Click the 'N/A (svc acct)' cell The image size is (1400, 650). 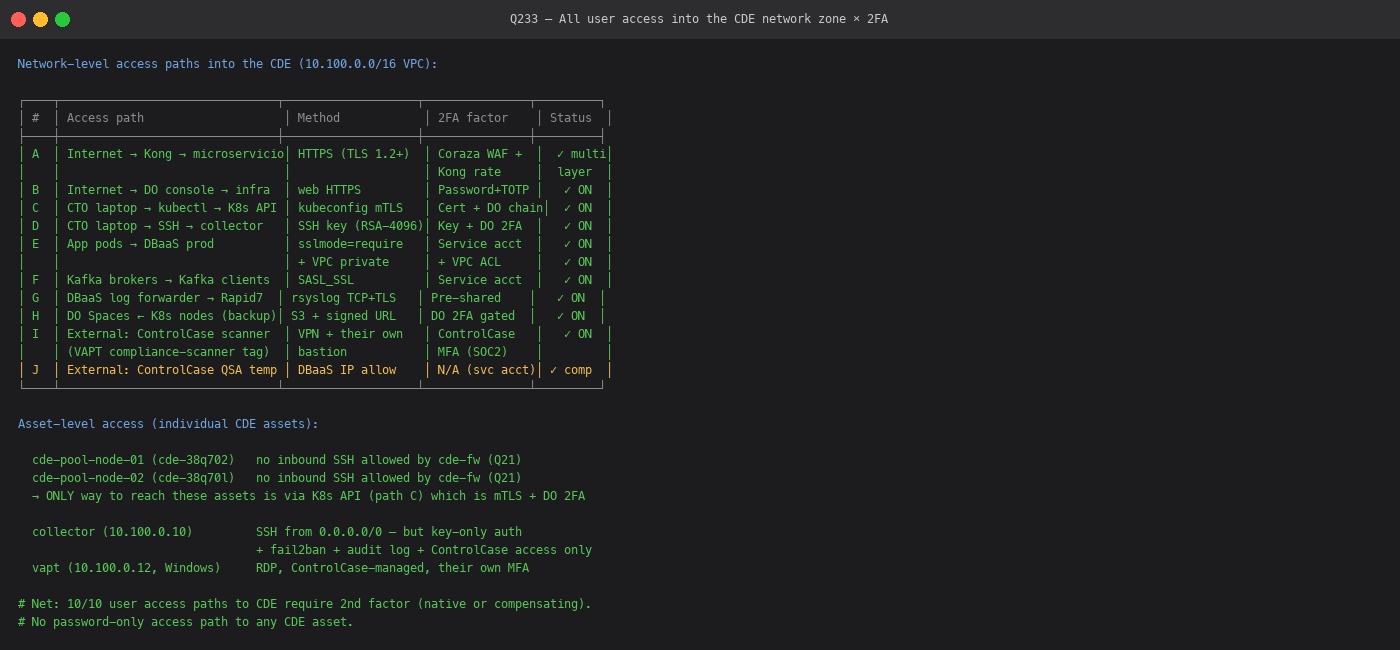click(487, 370)
